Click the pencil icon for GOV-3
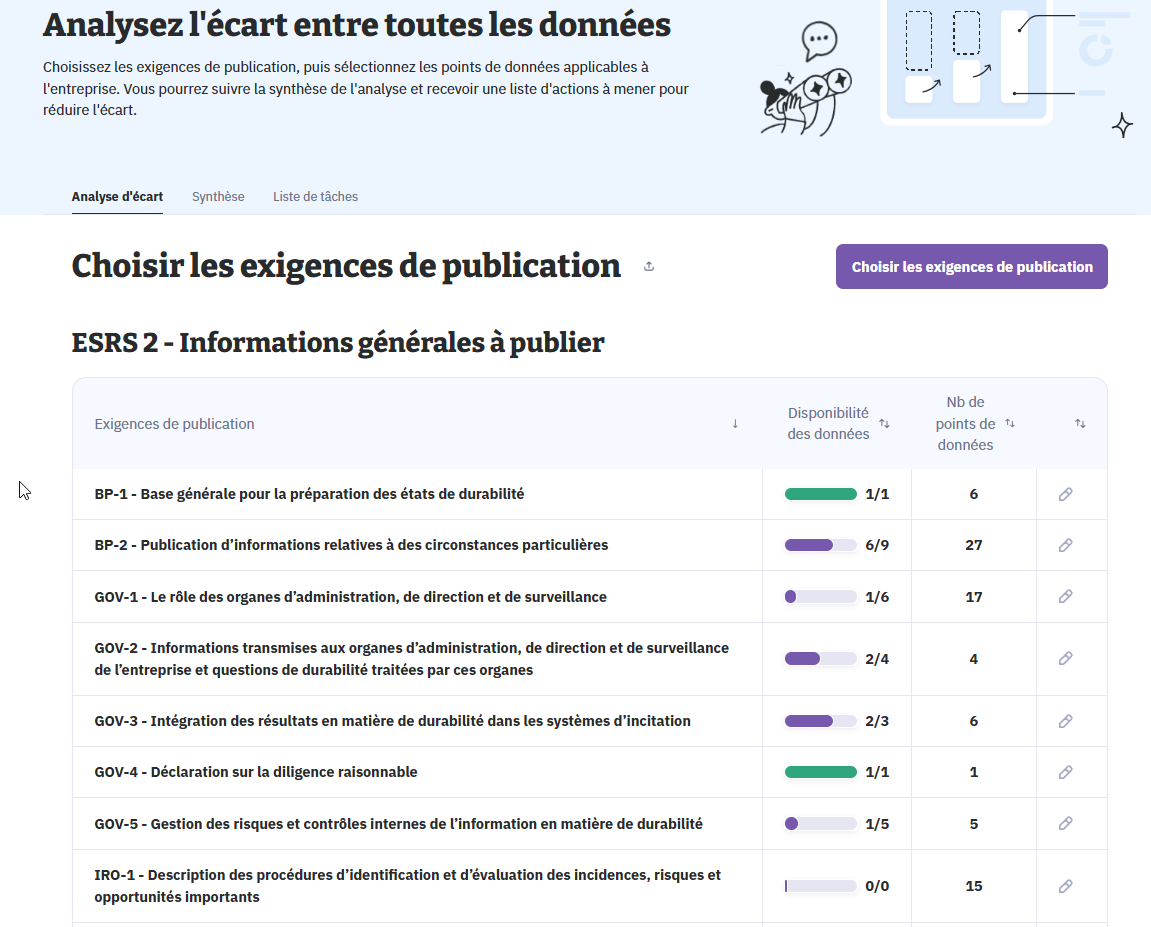The width and height of the screenshot is (1151, 927). (1065, 721)
